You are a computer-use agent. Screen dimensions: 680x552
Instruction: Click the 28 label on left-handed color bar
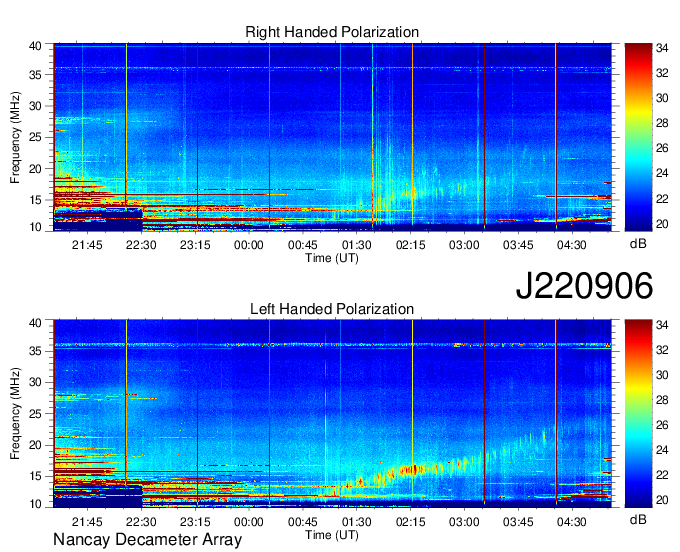point(662,400)
